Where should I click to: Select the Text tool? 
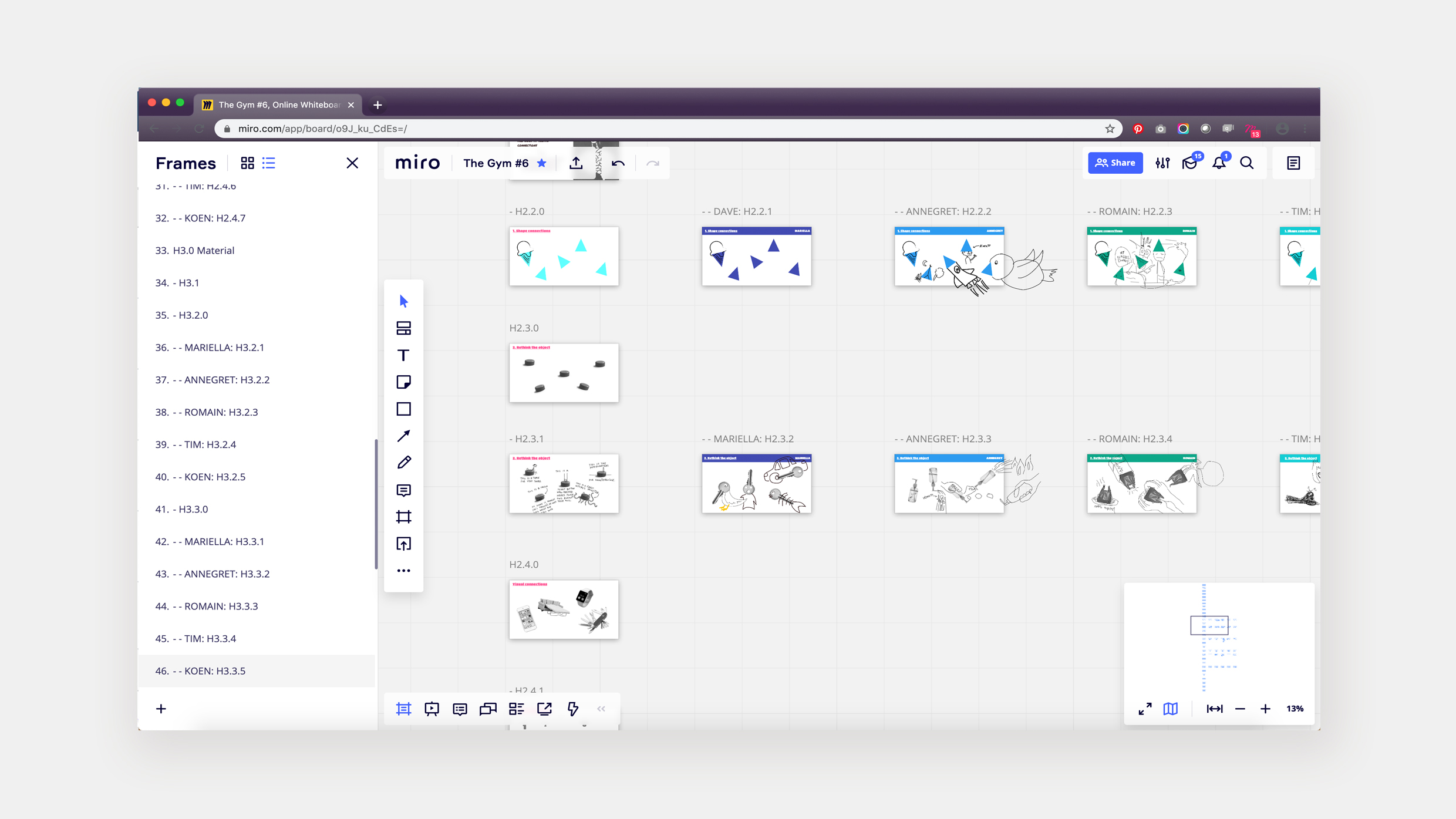403,355
